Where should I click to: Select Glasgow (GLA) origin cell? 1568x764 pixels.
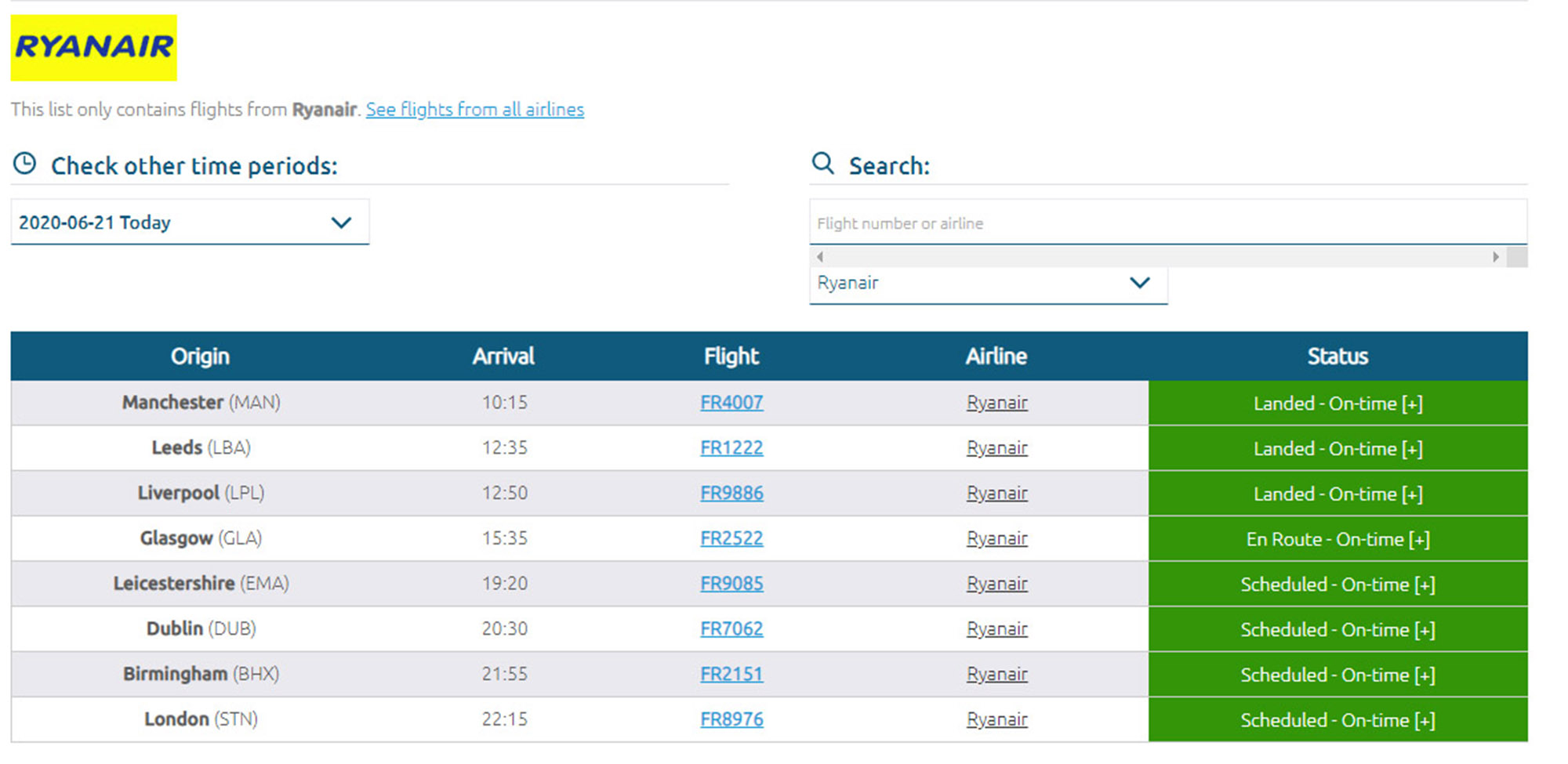pos(201,538)
